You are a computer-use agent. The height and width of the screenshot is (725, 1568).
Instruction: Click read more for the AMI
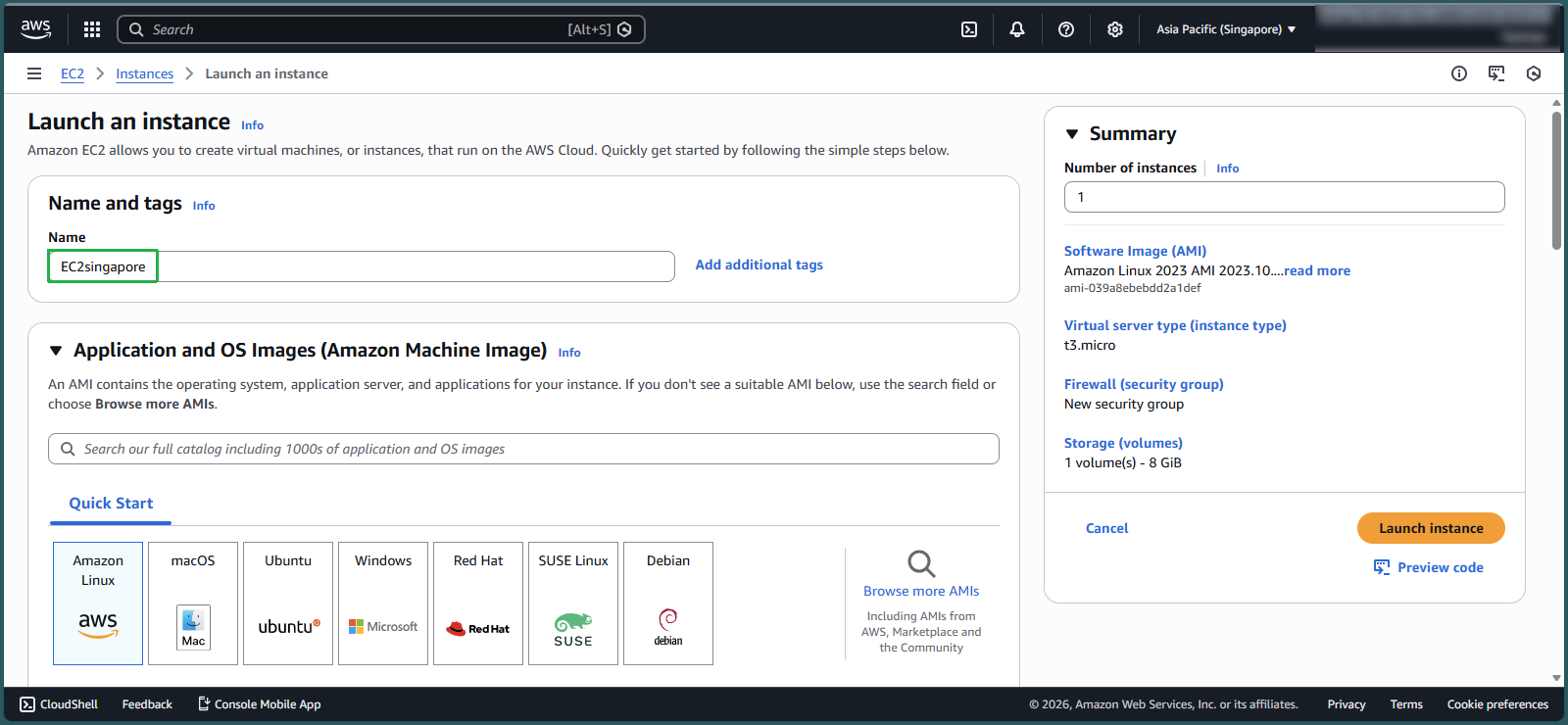1317,270
